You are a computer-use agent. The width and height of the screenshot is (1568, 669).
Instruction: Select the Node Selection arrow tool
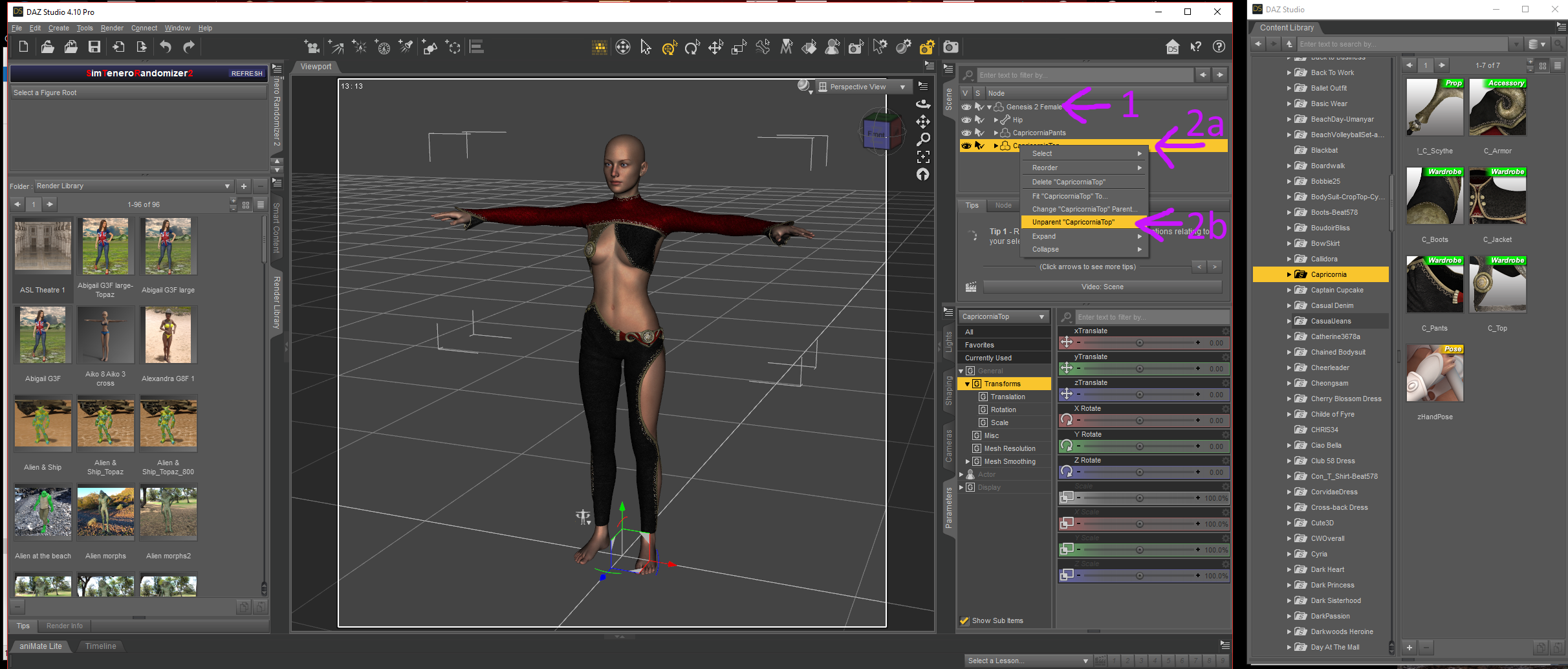646,47
